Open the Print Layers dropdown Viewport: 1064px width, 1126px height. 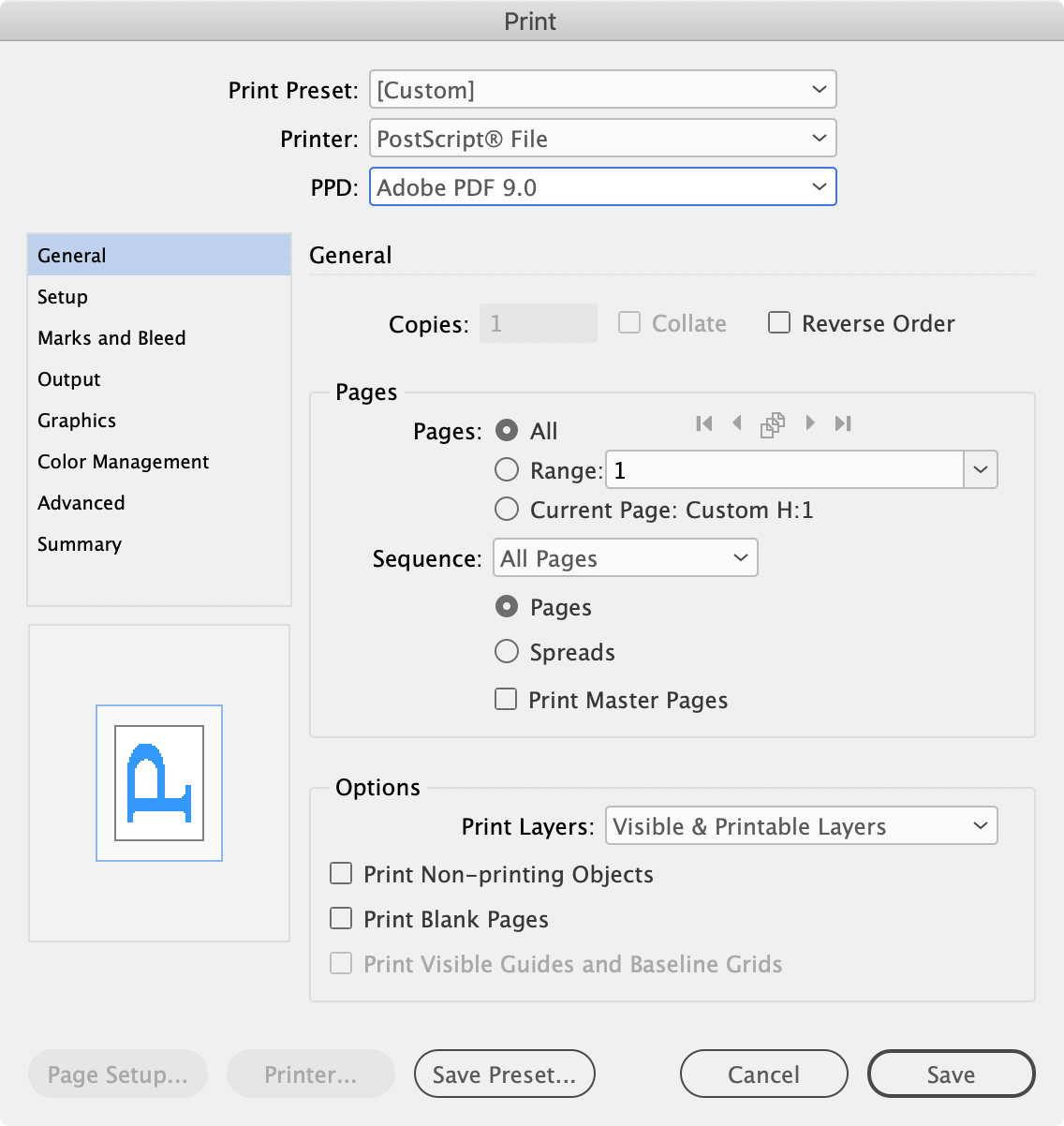point(800,826)
